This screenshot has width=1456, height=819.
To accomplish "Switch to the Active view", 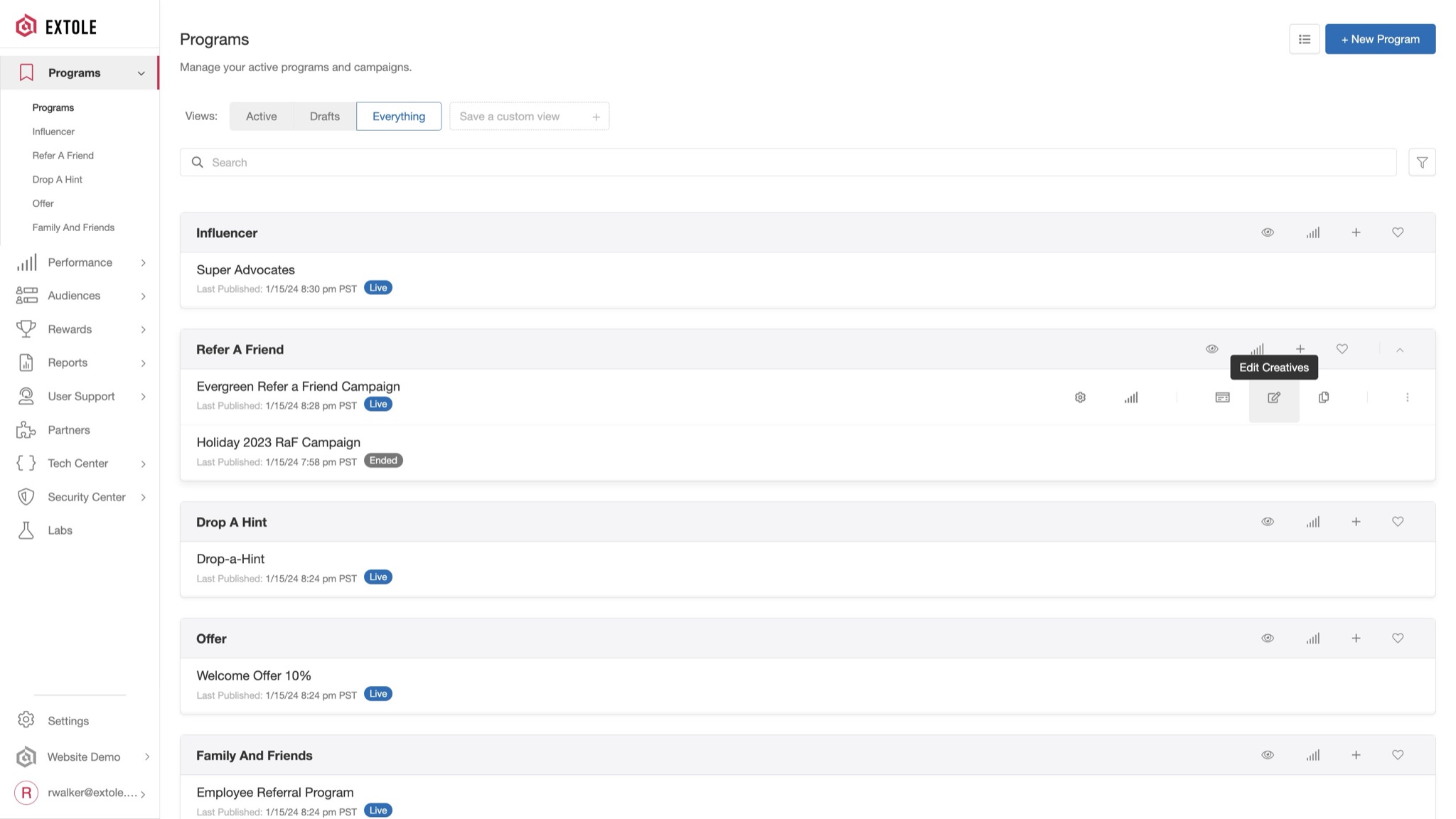I will (x=261, y=117).
